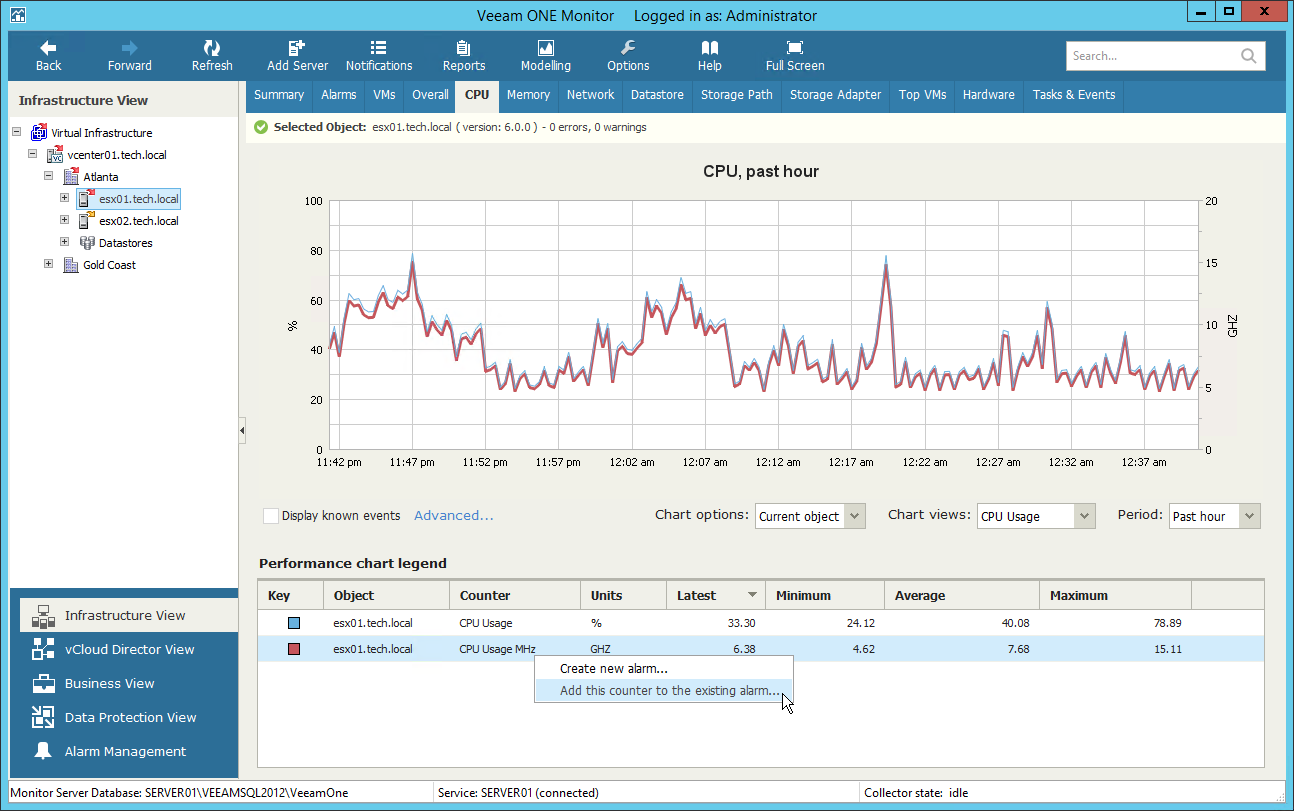1294x811 pixels.
Task: Choose Create new alarm from context menu
Action: point(664,669)
